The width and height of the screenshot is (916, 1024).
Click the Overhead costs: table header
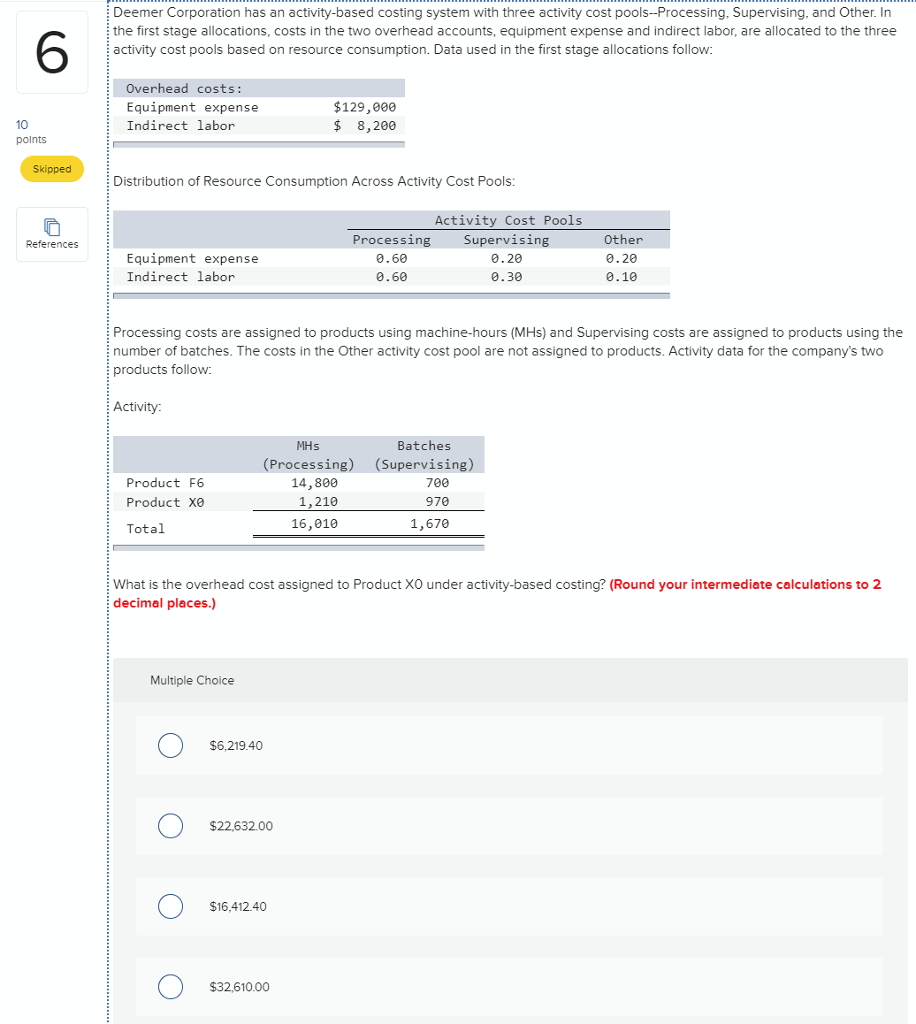click(x=184, y=89)
